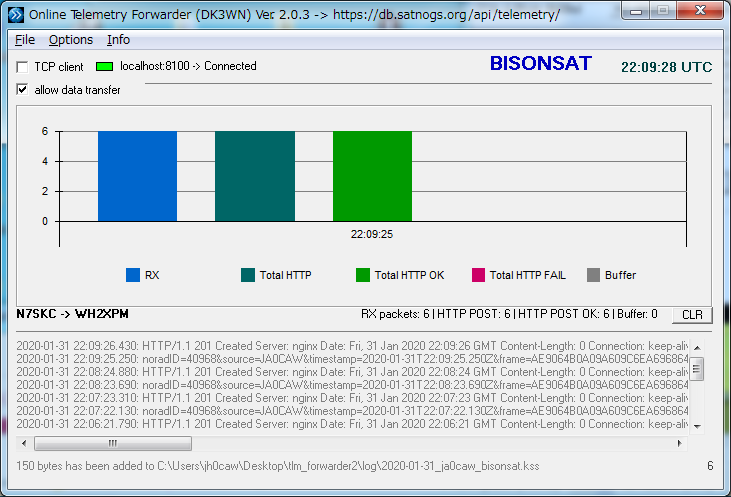Click the CLR button
The height and width of the screenshot is (497, 731).
click(692, 315)
